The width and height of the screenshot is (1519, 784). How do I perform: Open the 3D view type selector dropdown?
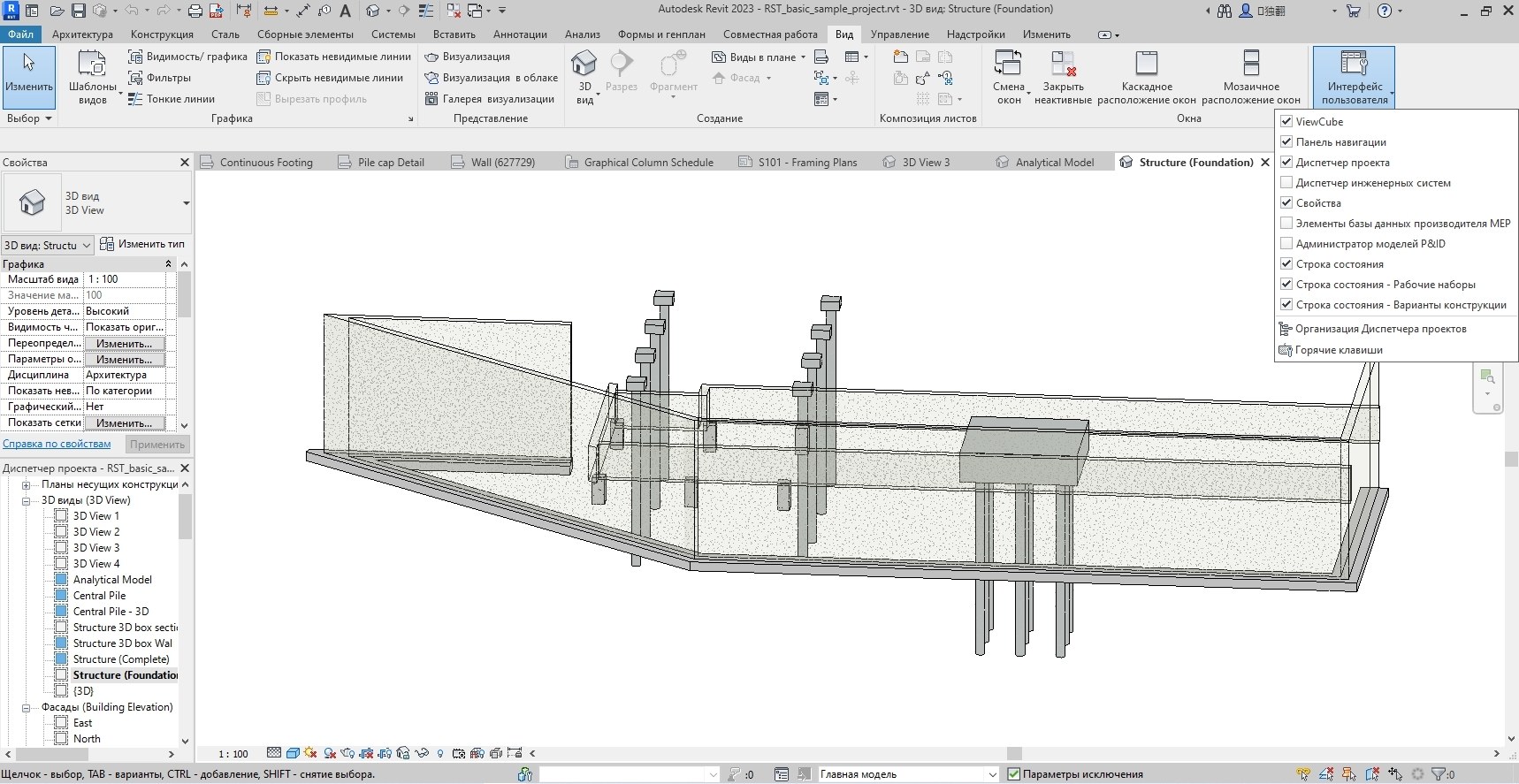coord(186,203)
